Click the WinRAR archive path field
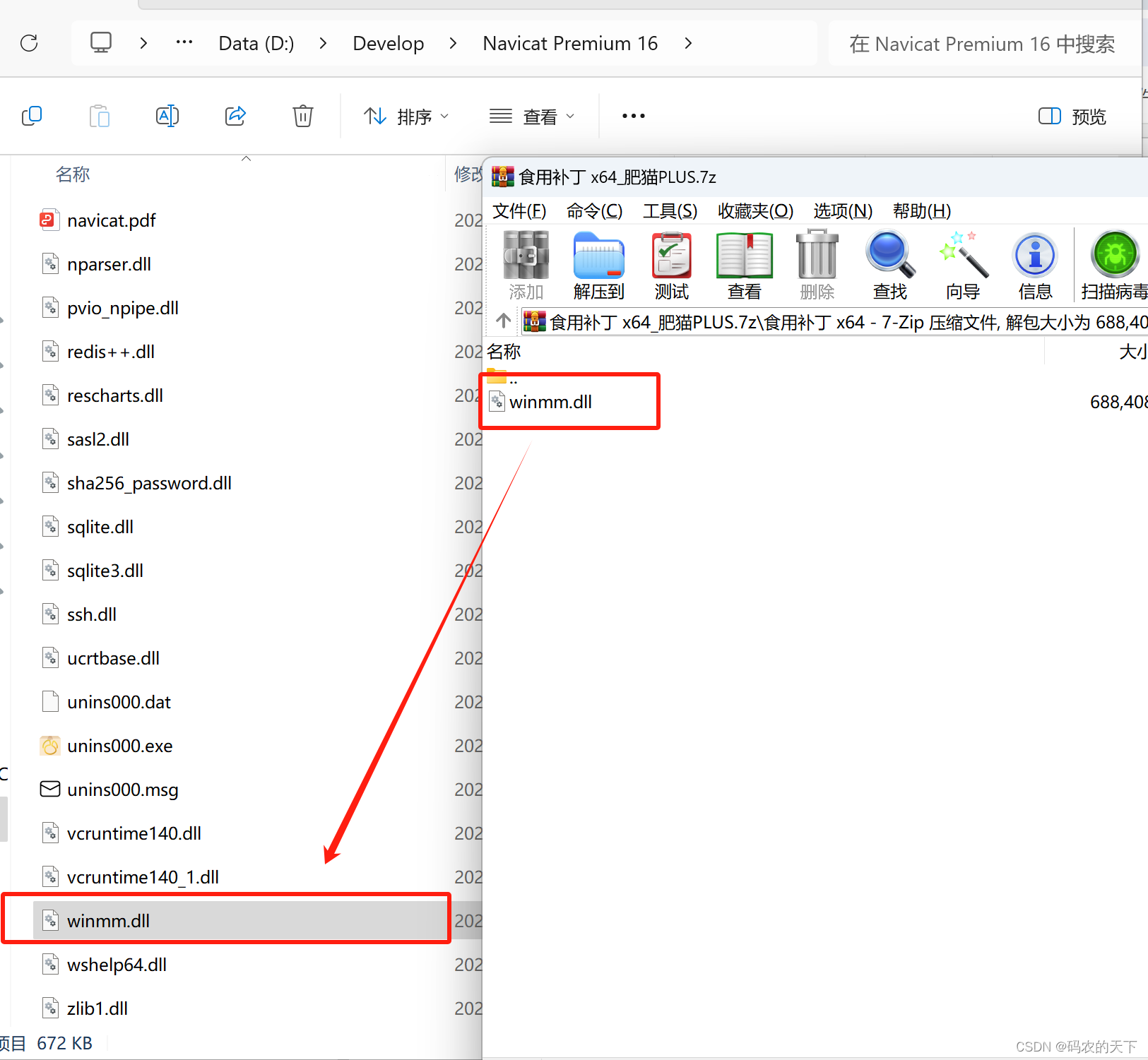Image resolution: width=1148 pixels, height=1060 pixels. (x=834, y=322)
